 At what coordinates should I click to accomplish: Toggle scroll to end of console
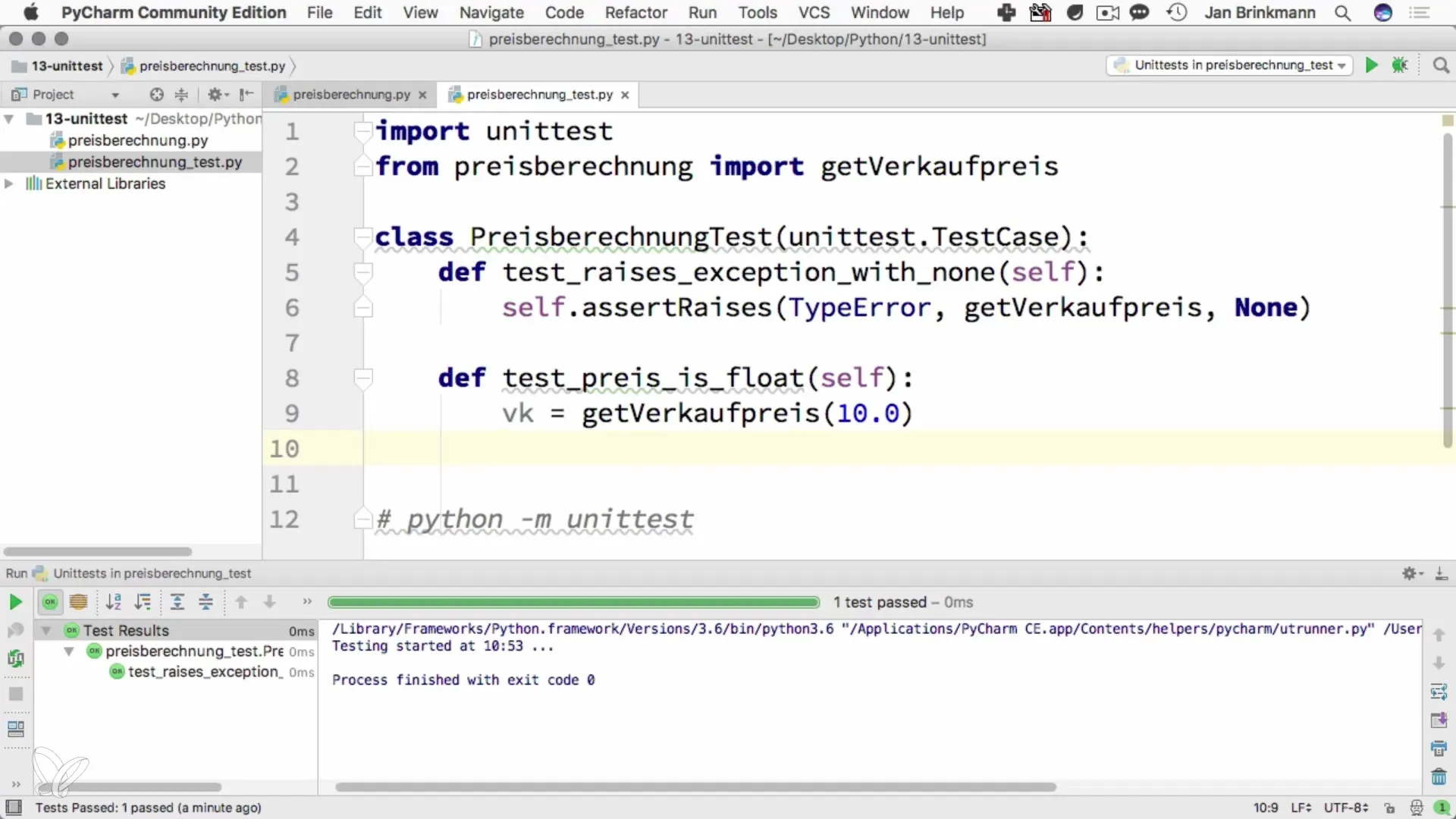pos(1439,720)
